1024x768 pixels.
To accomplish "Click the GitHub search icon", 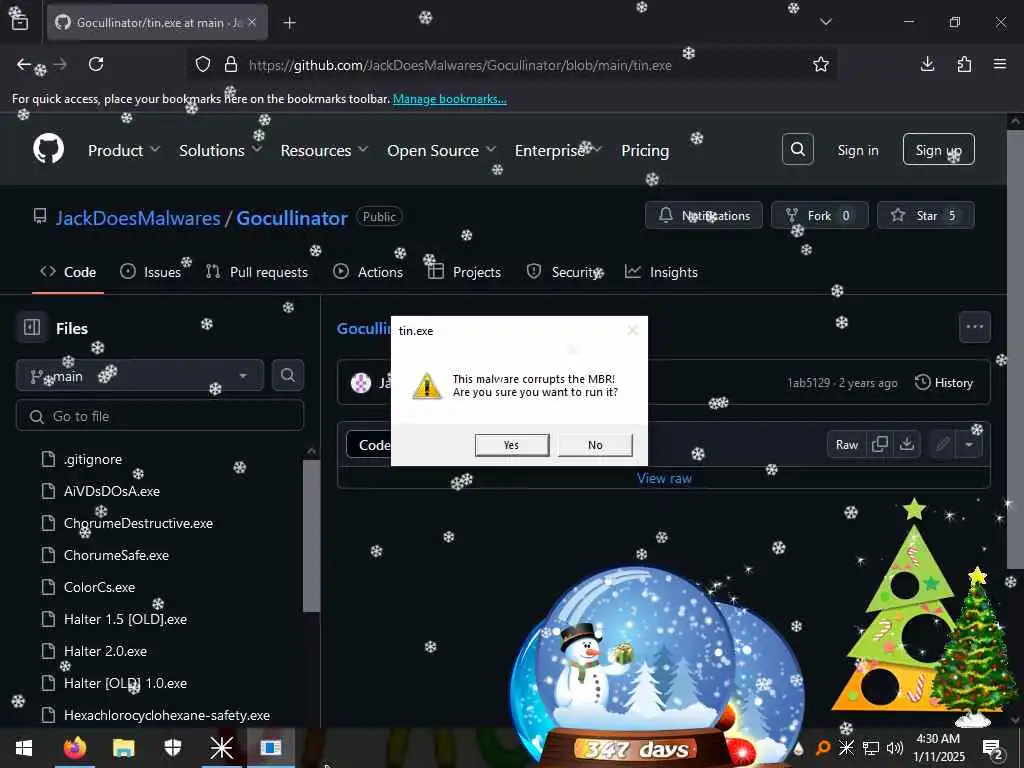I will pos(798,149).
